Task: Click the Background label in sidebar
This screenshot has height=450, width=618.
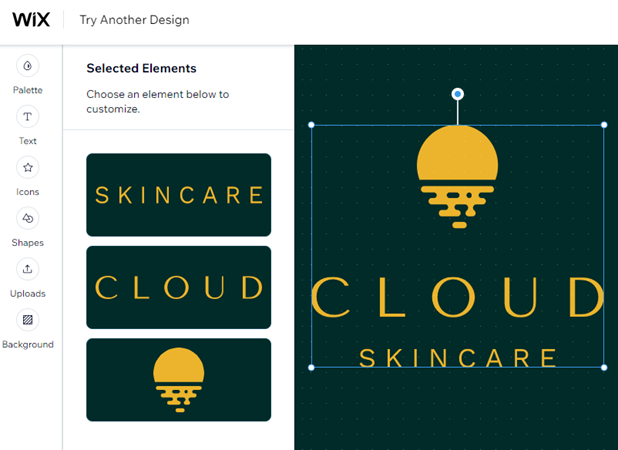Action: coord(28,344)
